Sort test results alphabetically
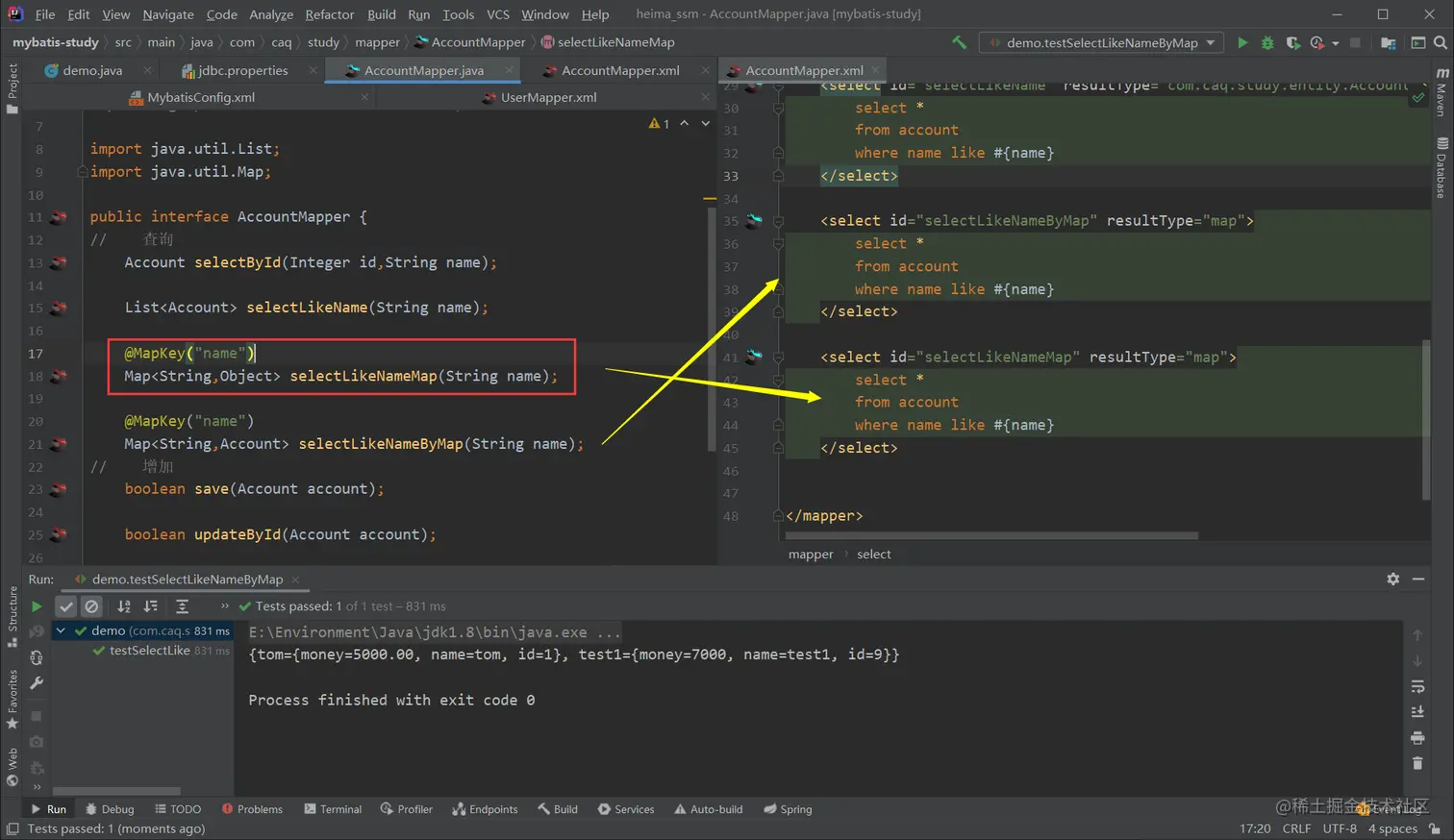The height and width of the screenshot is (840, 1454). [x=124, y=606]
